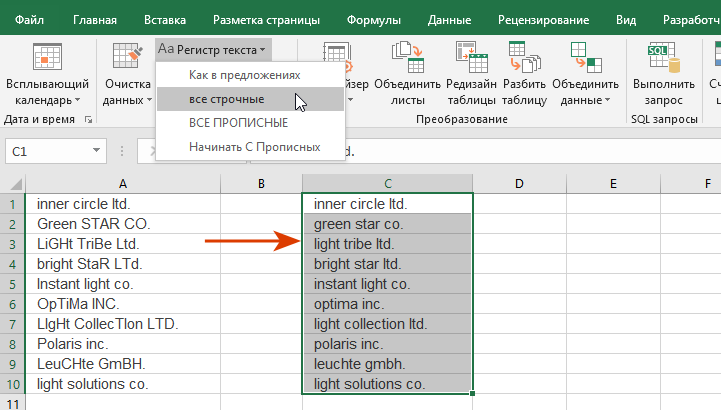The image size is (721, 410).
Task: Switch to the Главная tab
Action: [95, 20]
